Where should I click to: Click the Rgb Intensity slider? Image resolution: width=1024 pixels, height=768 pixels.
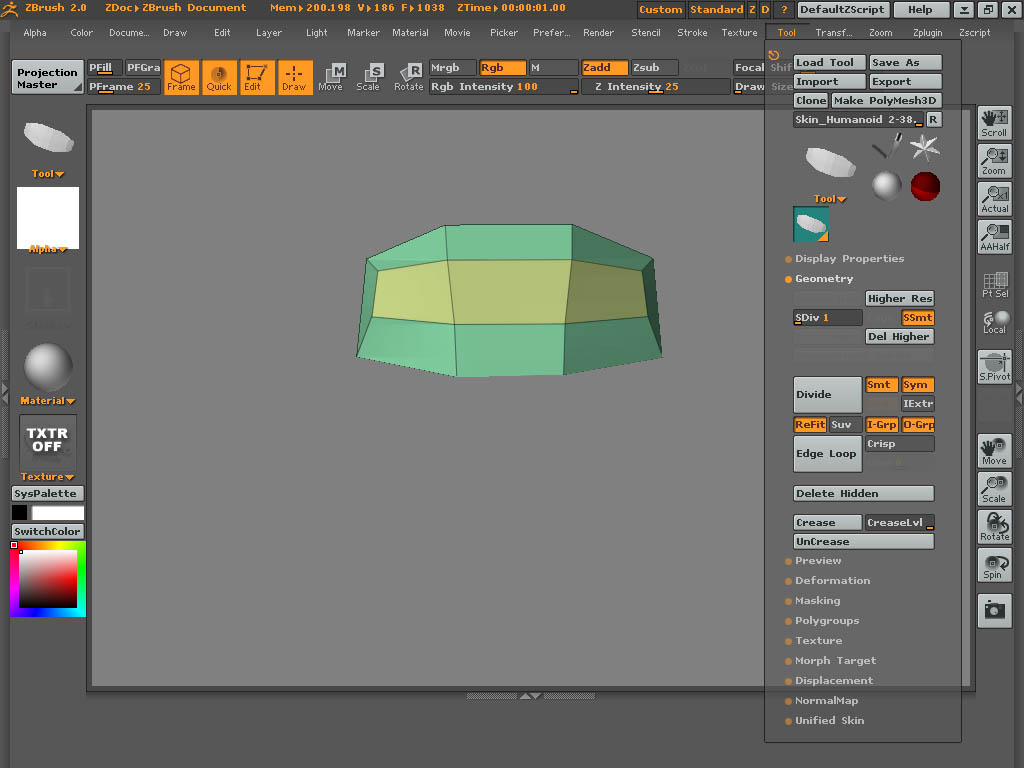coord(504,87)
